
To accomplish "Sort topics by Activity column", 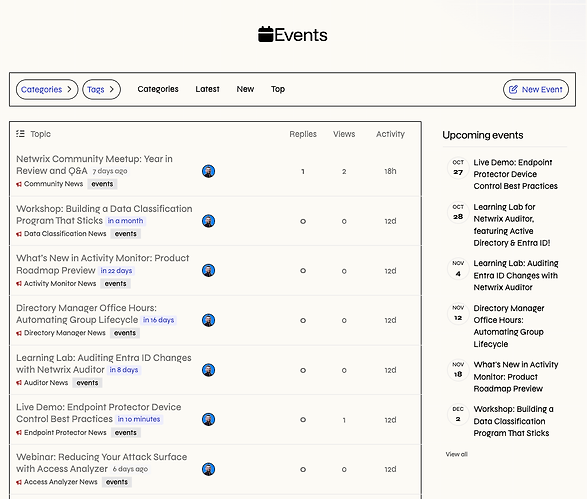I will tap(390, 134).
